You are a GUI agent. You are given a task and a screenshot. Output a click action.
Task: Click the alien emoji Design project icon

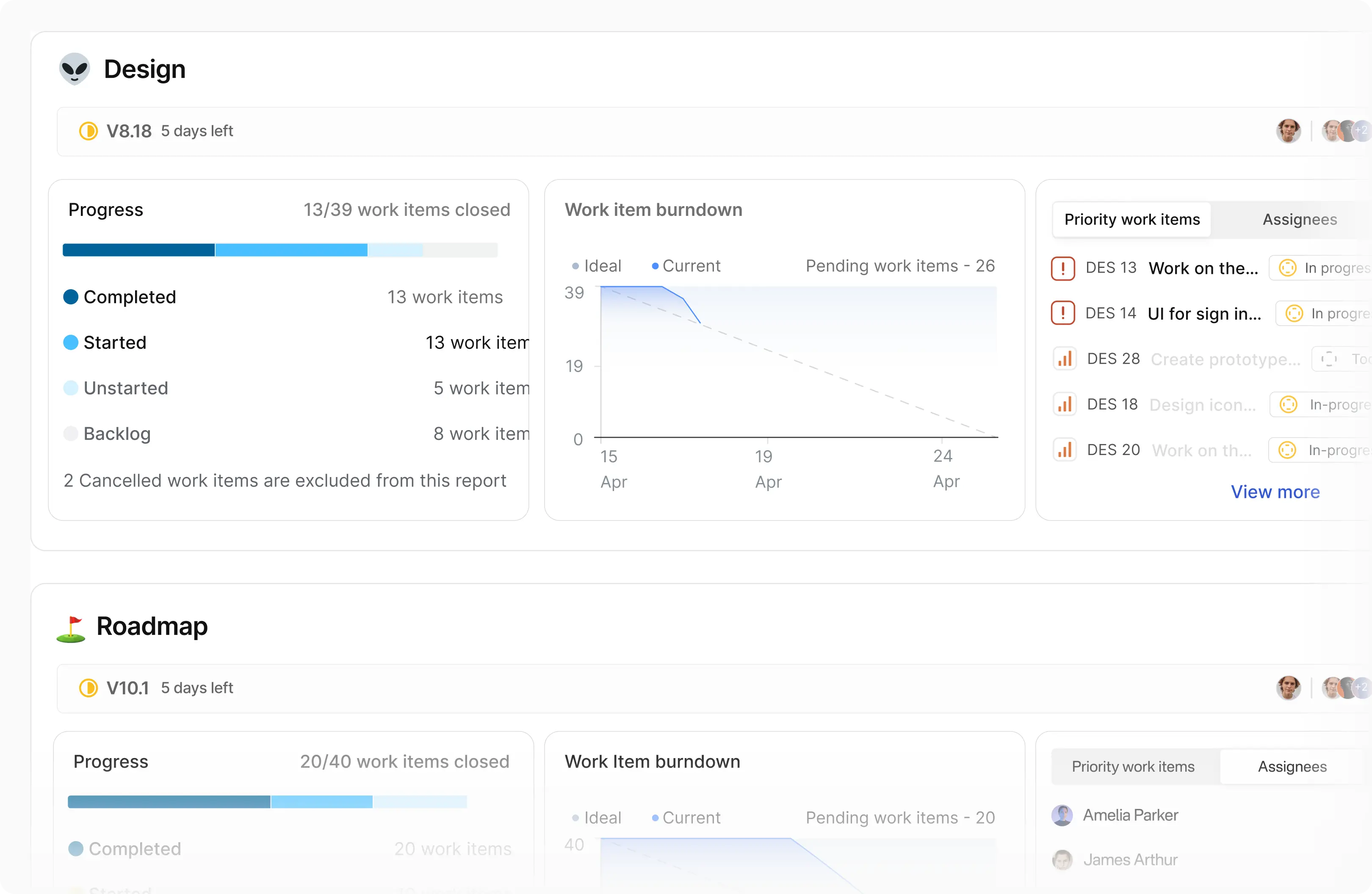coord(75,69)
